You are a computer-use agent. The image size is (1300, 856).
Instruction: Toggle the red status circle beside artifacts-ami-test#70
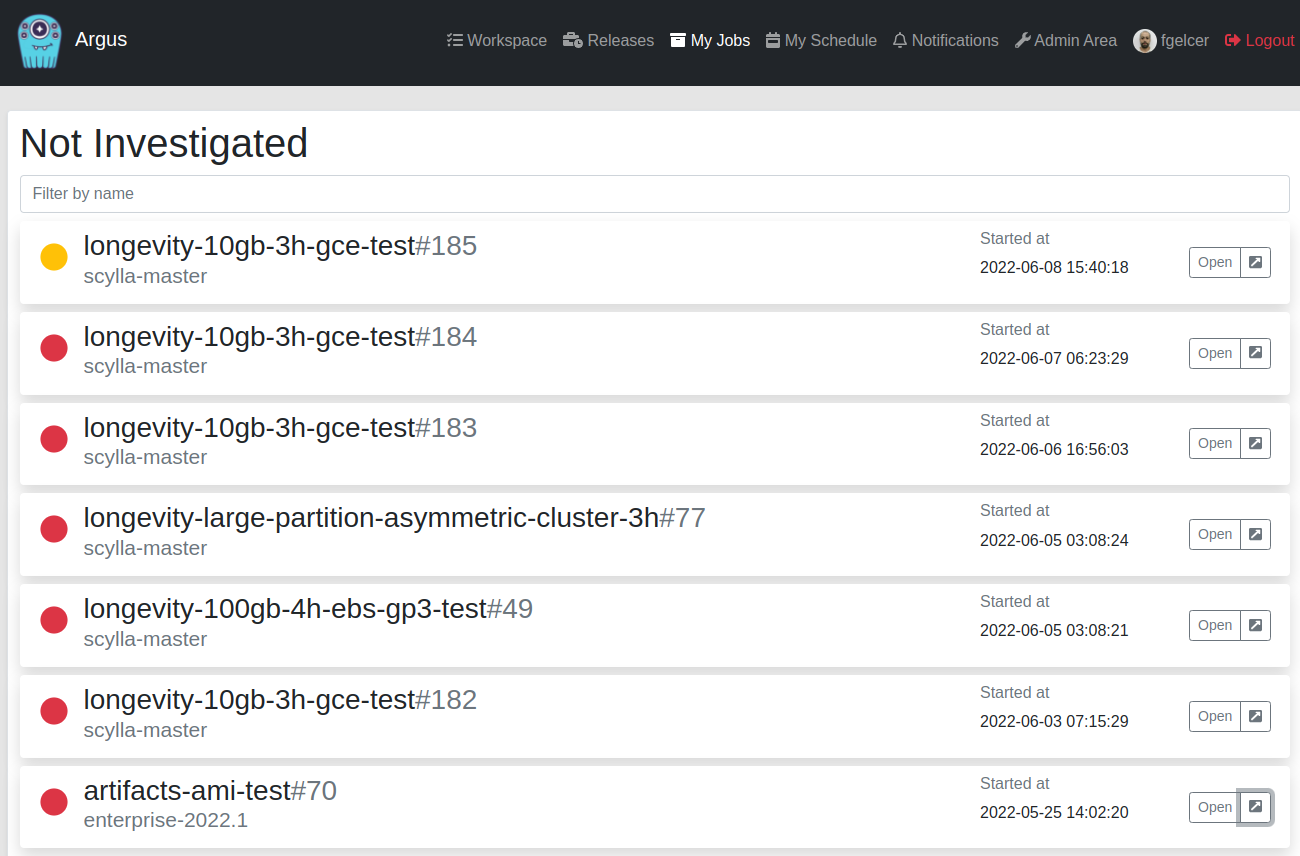[x=53, y=801]
